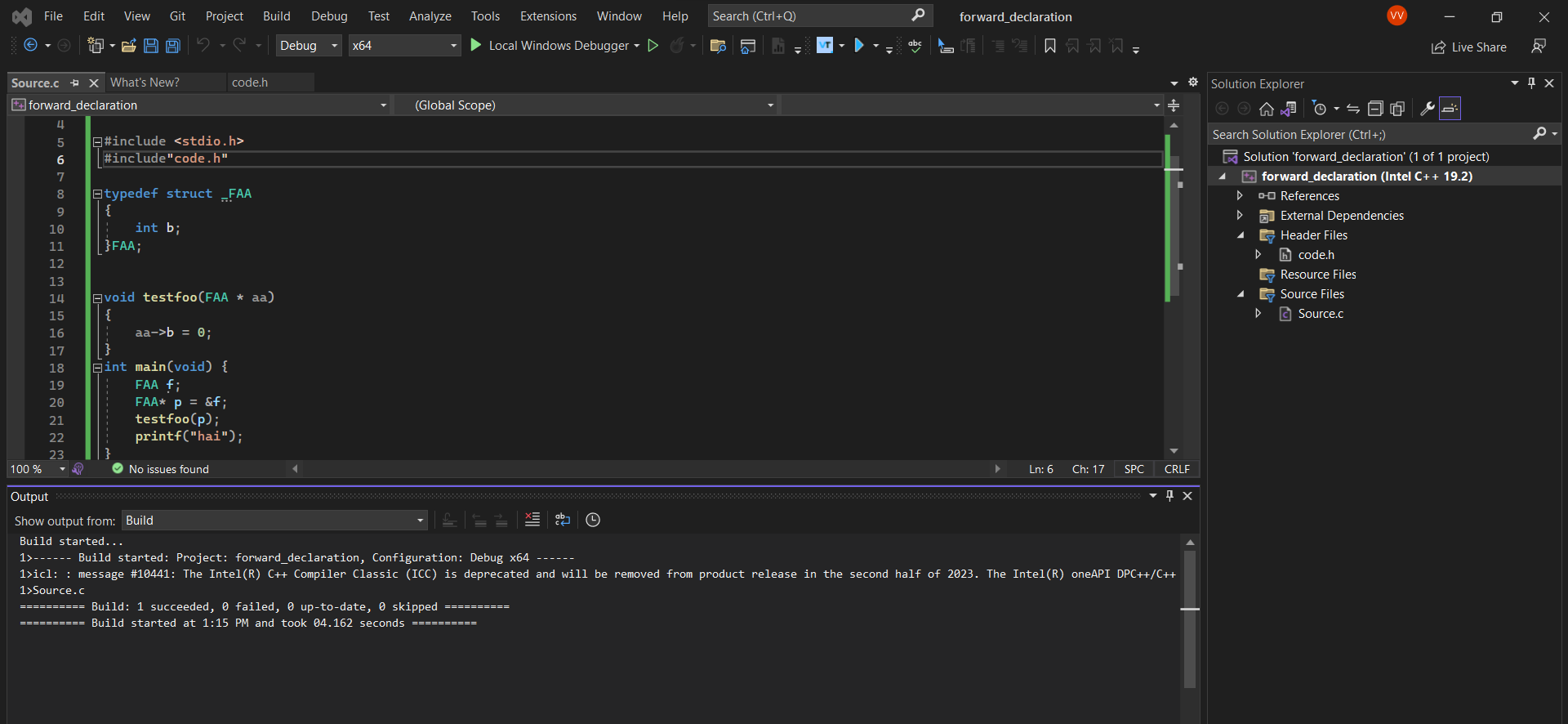Switch to the code.h tab
The image size is (1568, 724).
click(250, 83)
